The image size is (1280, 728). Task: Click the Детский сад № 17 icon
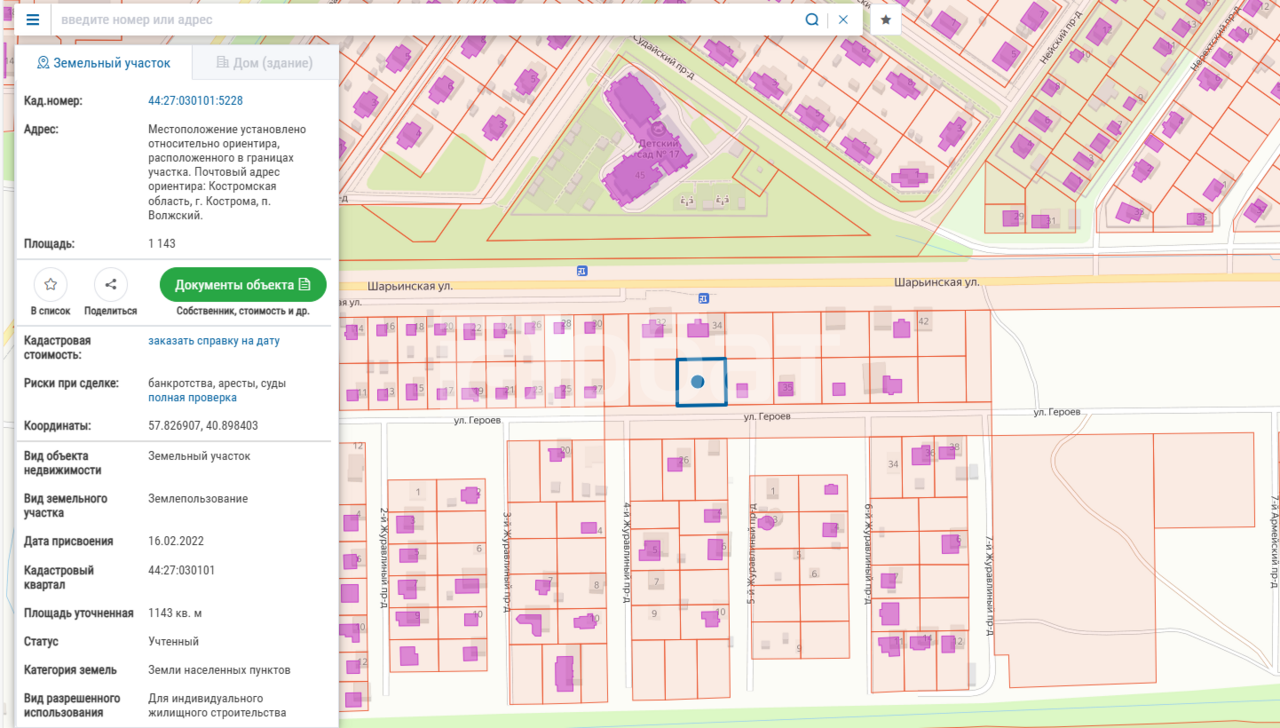(x=657, y=130)
